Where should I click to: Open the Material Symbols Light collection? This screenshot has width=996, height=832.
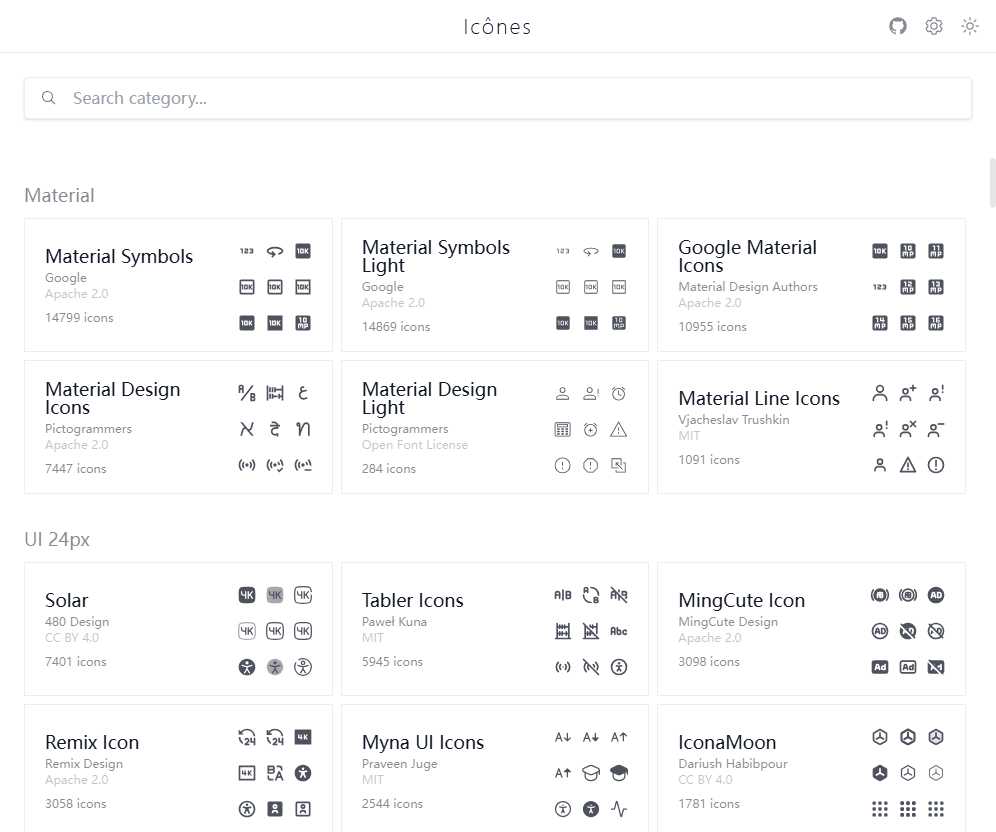click(436, 256)
